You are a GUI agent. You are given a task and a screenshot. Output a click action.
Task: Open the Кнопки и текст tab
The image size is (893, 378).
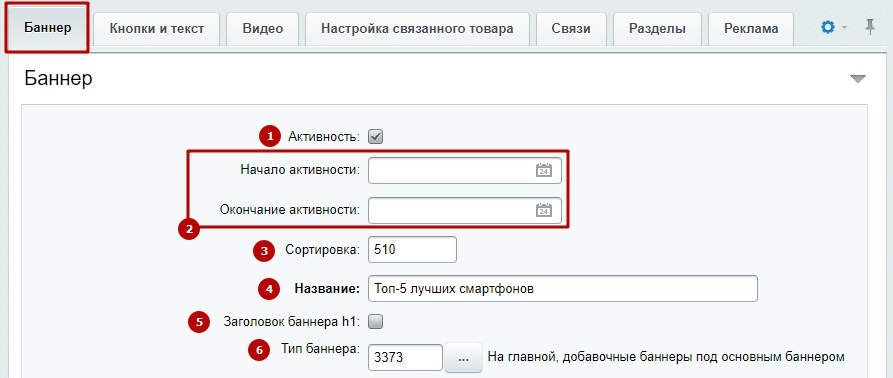(x=157, y=28)
